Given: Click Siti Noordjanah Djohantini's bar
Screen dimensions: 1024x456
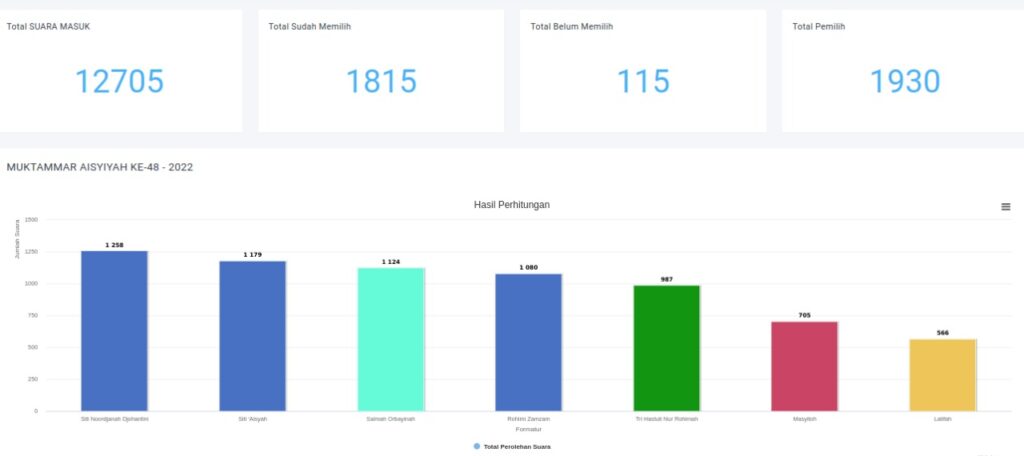Looking at the screenshot, I should pos(114,330).
